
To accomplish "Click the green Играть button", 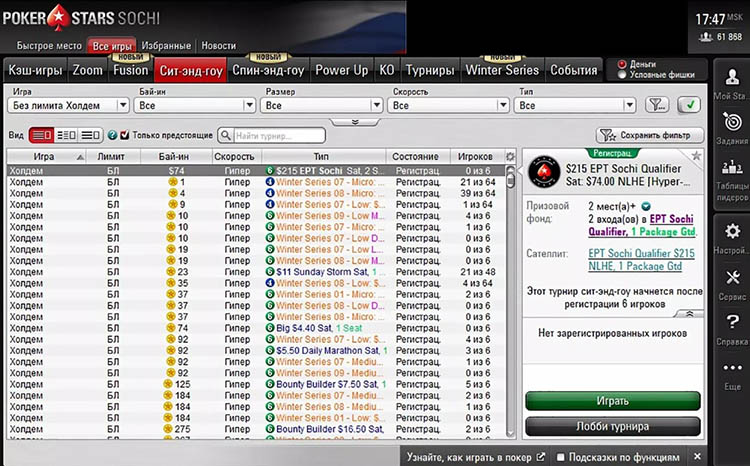I will point(613,401).
